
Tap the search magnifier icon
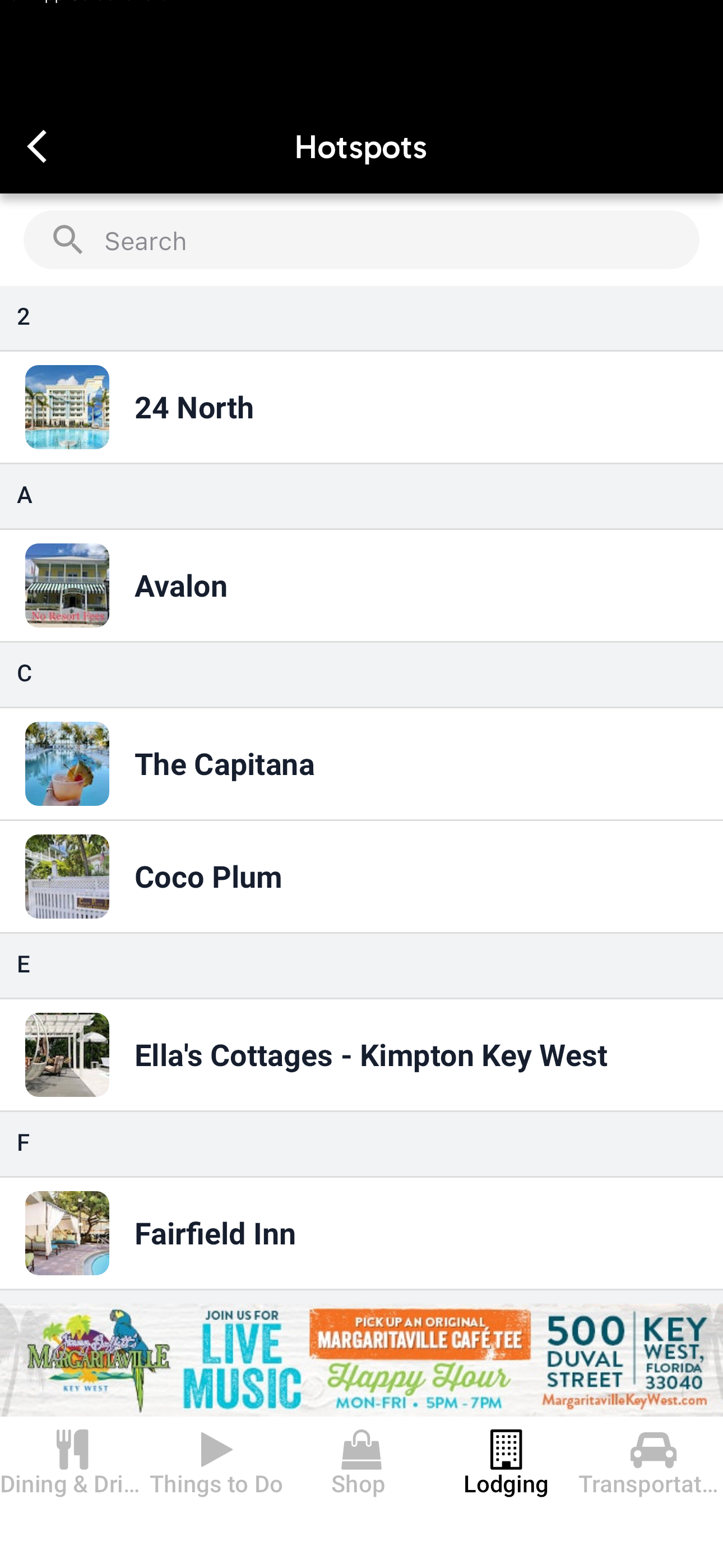coord(68,240)
